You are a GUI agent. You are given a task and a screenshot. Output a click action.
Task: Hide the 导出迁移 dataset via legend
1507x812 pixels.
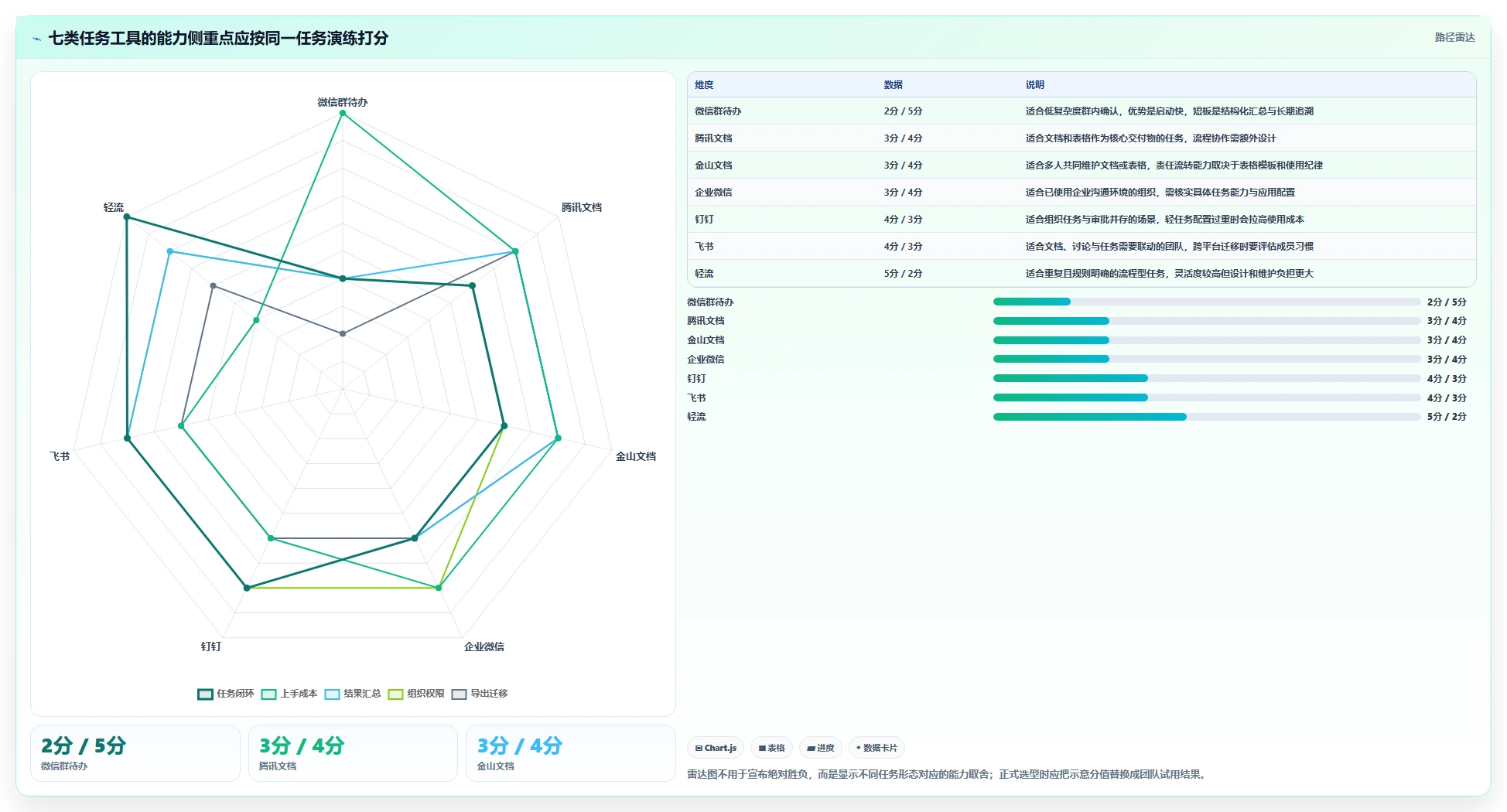point(459,694)
